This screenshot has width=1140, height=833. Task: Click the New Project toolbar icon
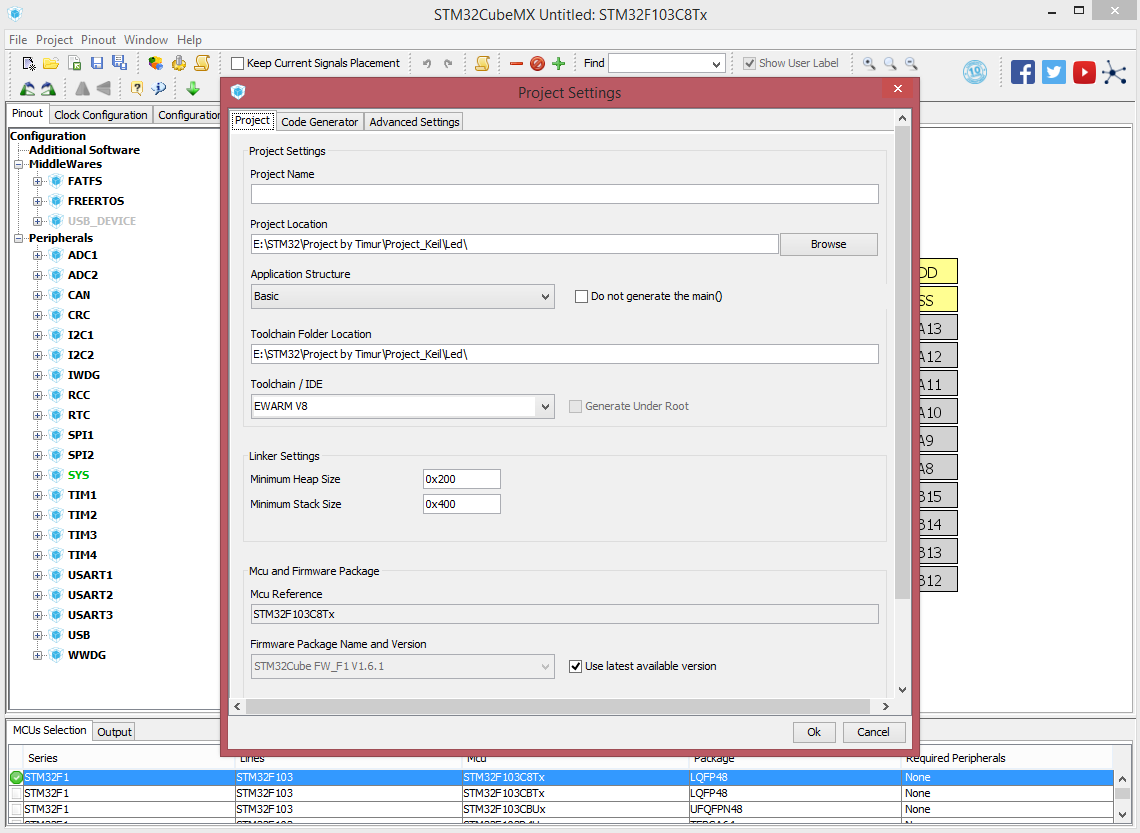(28, 63)
